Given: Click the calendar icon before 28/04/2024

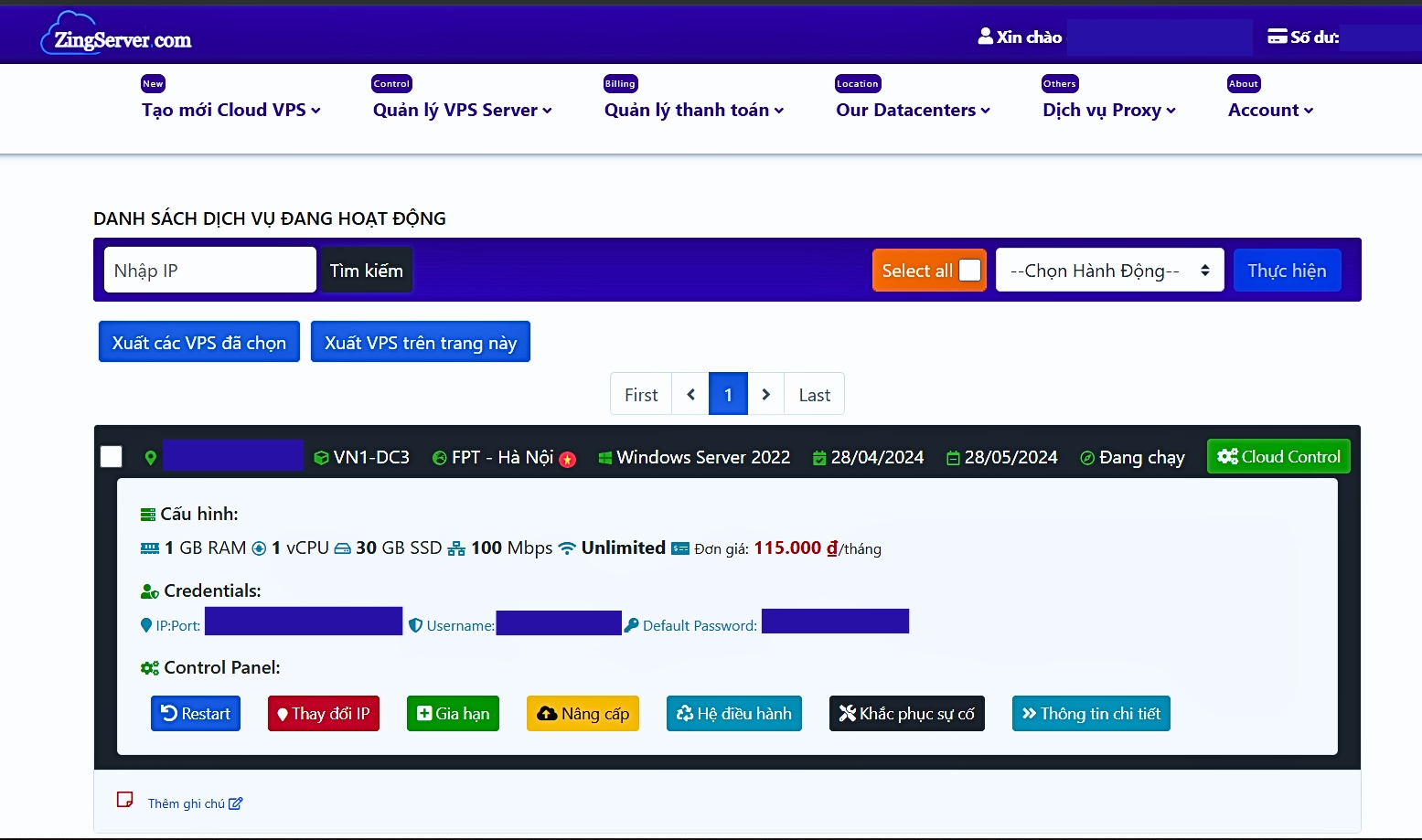Looking at the screenshot, I should [819, 458].
